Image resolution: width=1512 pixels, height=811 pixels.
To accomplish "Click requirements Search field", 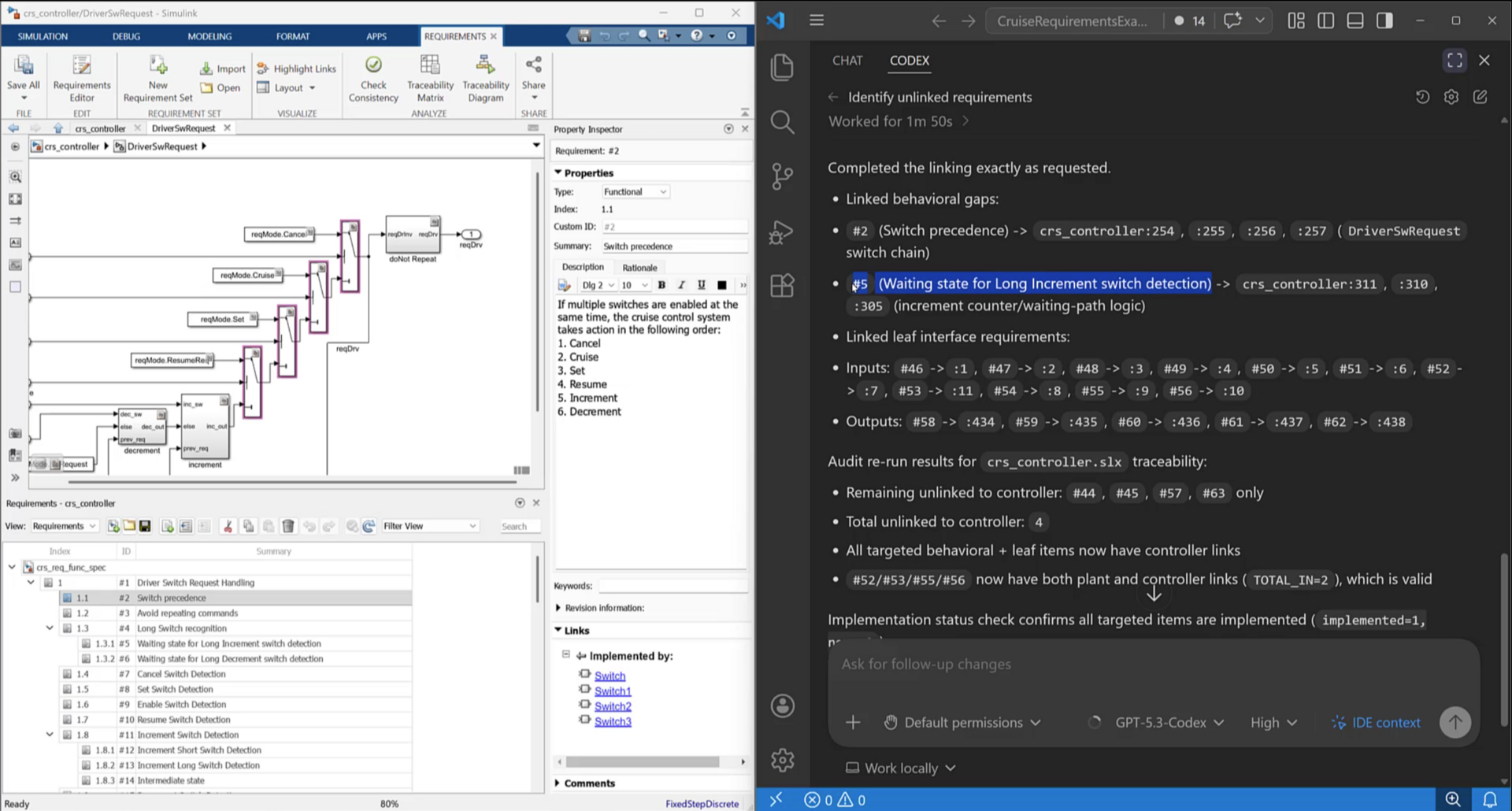I will [x=520, y=526].
